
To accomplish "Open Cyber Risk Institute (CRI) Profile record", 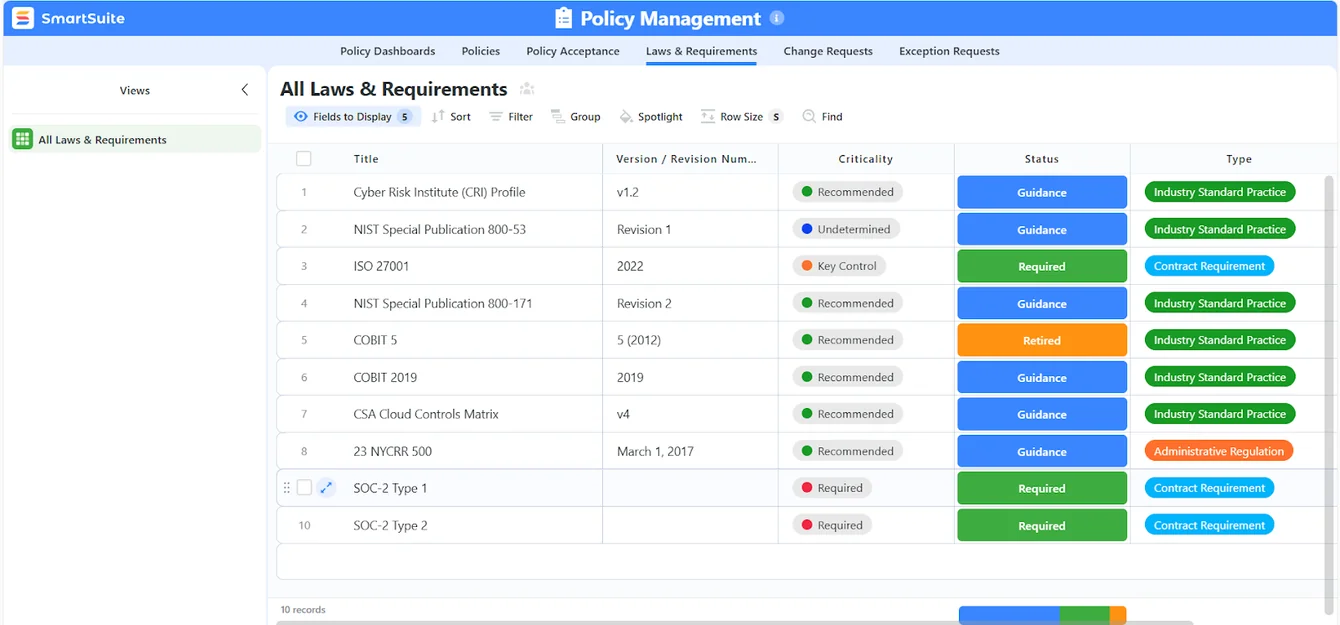I will click(x=439, y=192).
